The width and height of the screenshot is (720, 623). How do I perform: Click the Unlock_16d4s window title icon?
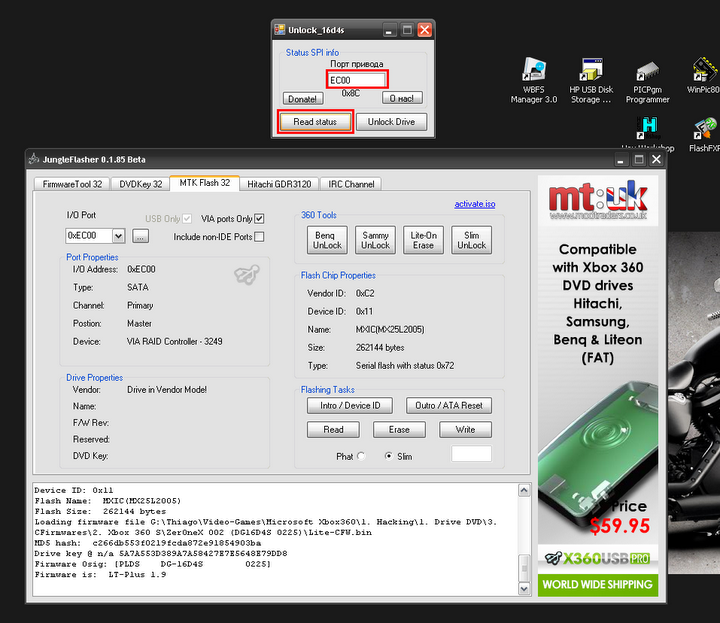(280, 30)
